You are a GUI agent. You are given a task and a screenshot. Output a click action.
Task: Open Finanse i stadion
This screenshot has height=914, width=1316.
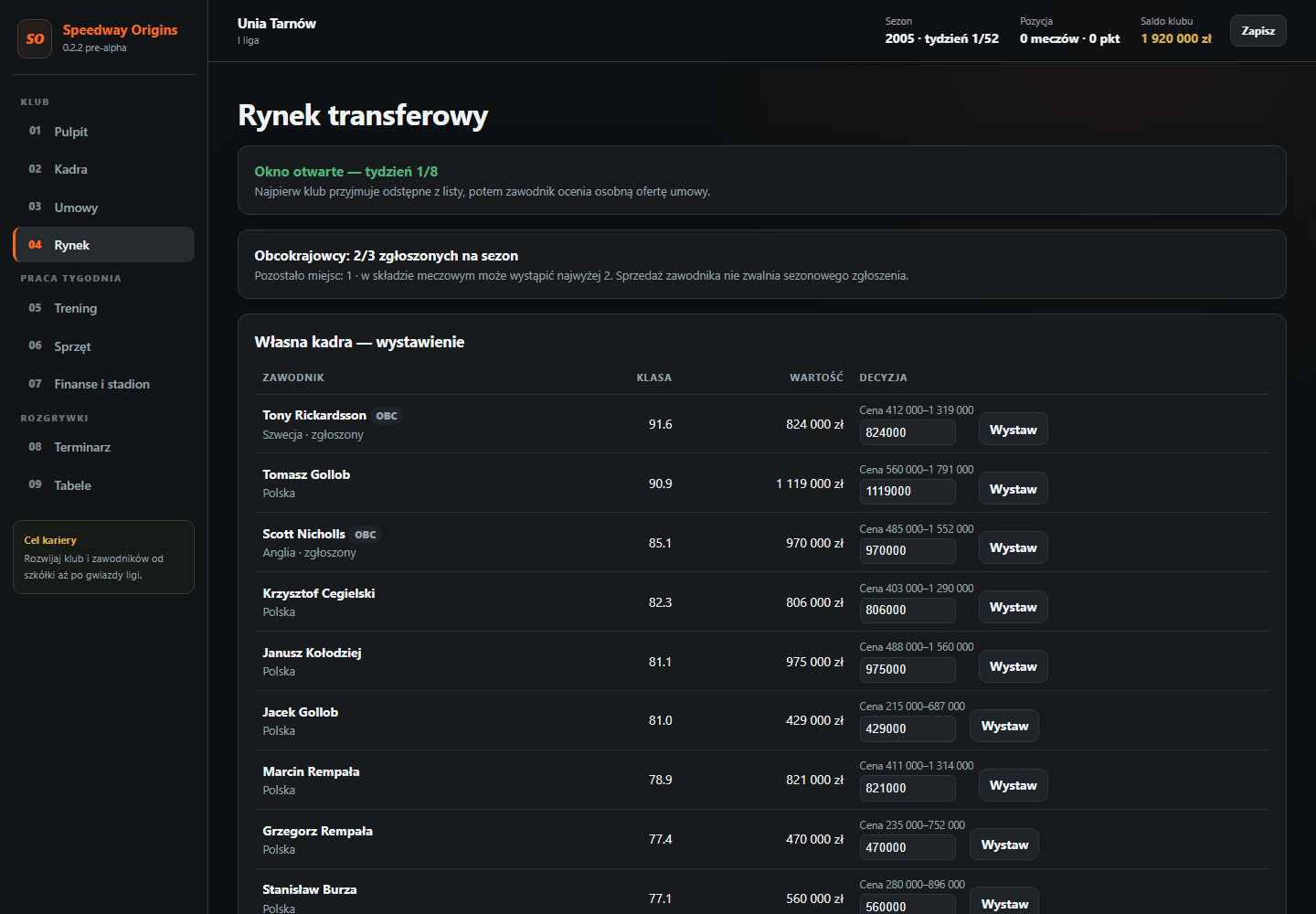click(103, 384)
